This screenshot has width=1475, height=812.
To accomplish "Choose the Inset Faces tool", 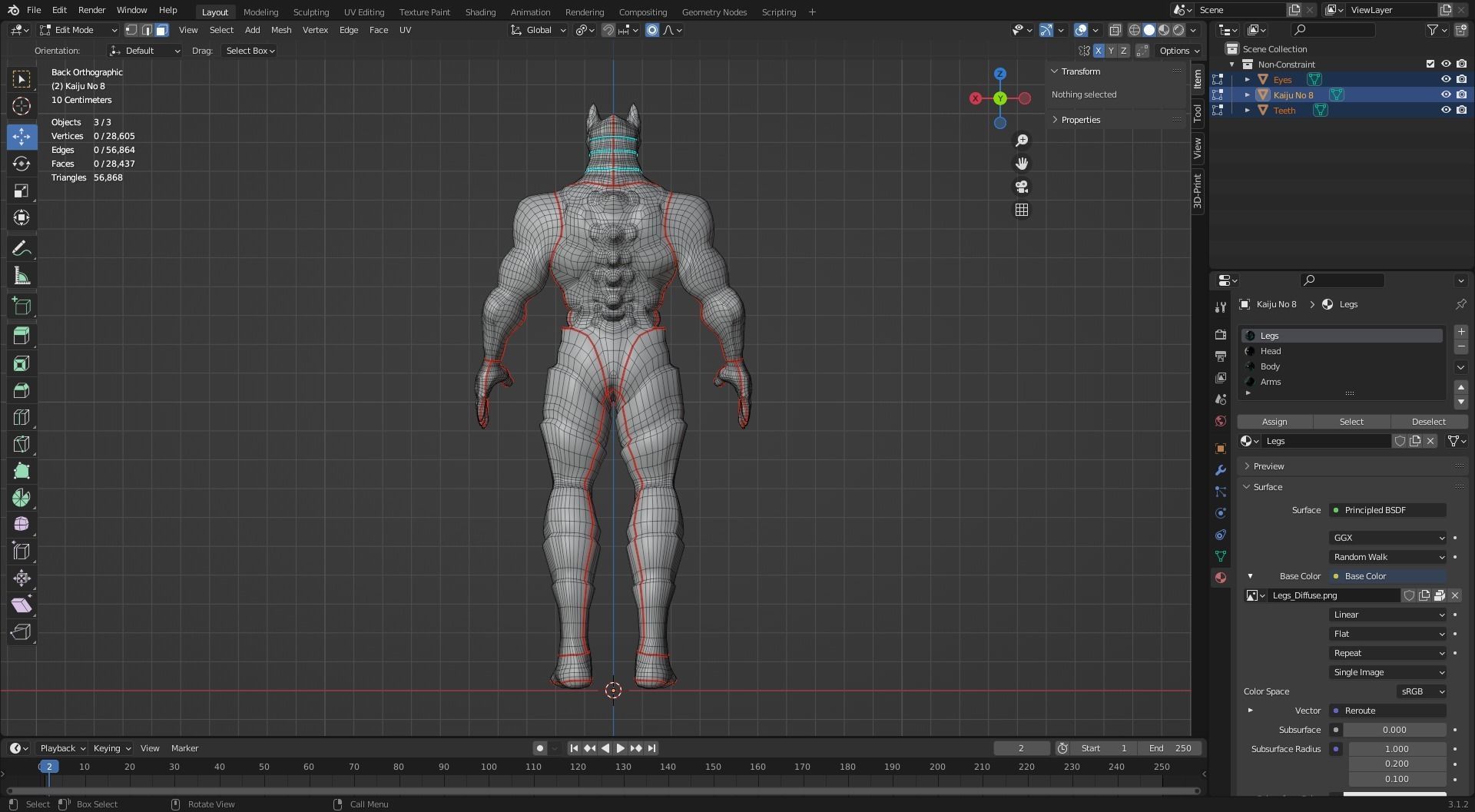I will [22, 363].
